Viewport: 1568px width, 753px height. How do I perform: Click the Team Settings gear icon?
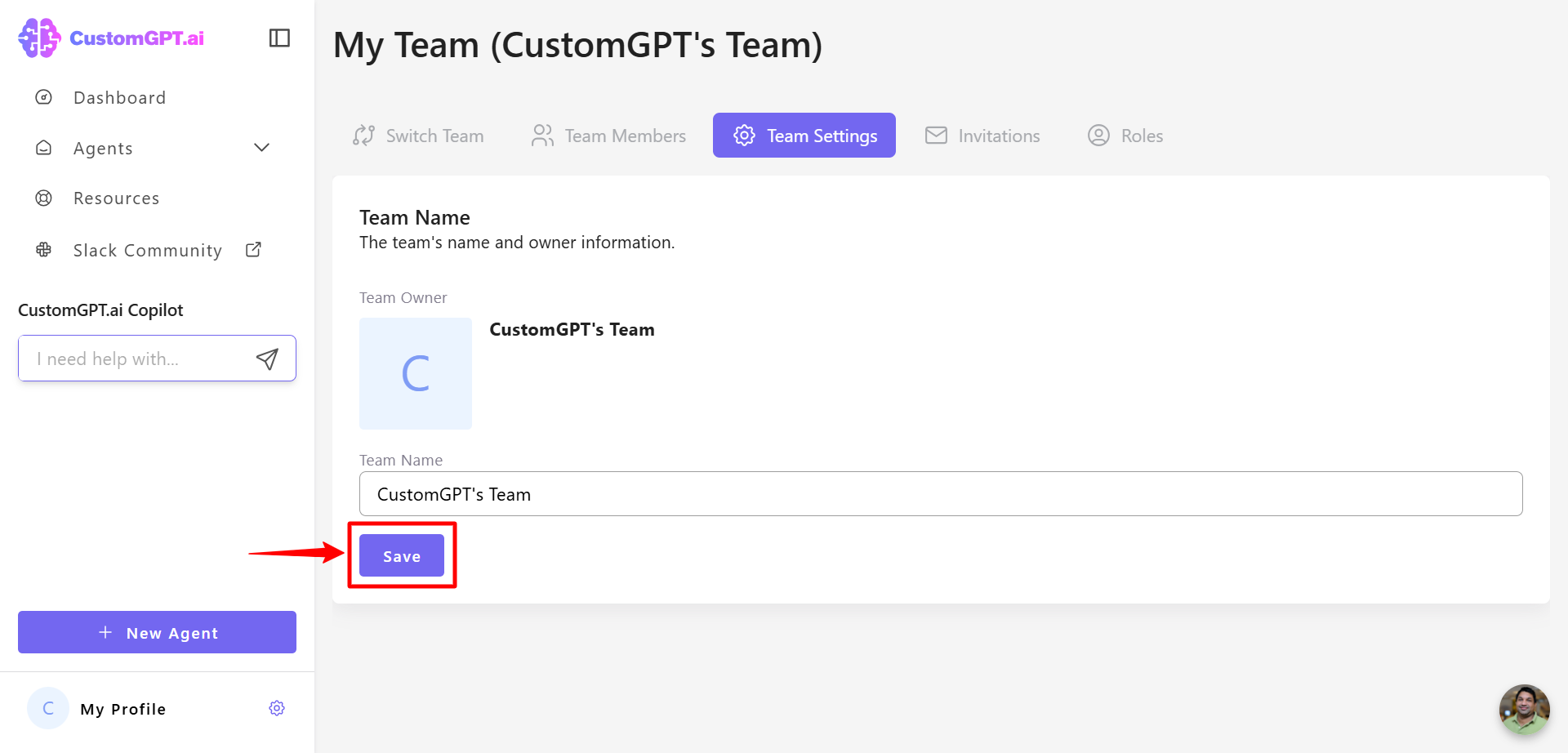pyautogui.click(x=744, y=136)
